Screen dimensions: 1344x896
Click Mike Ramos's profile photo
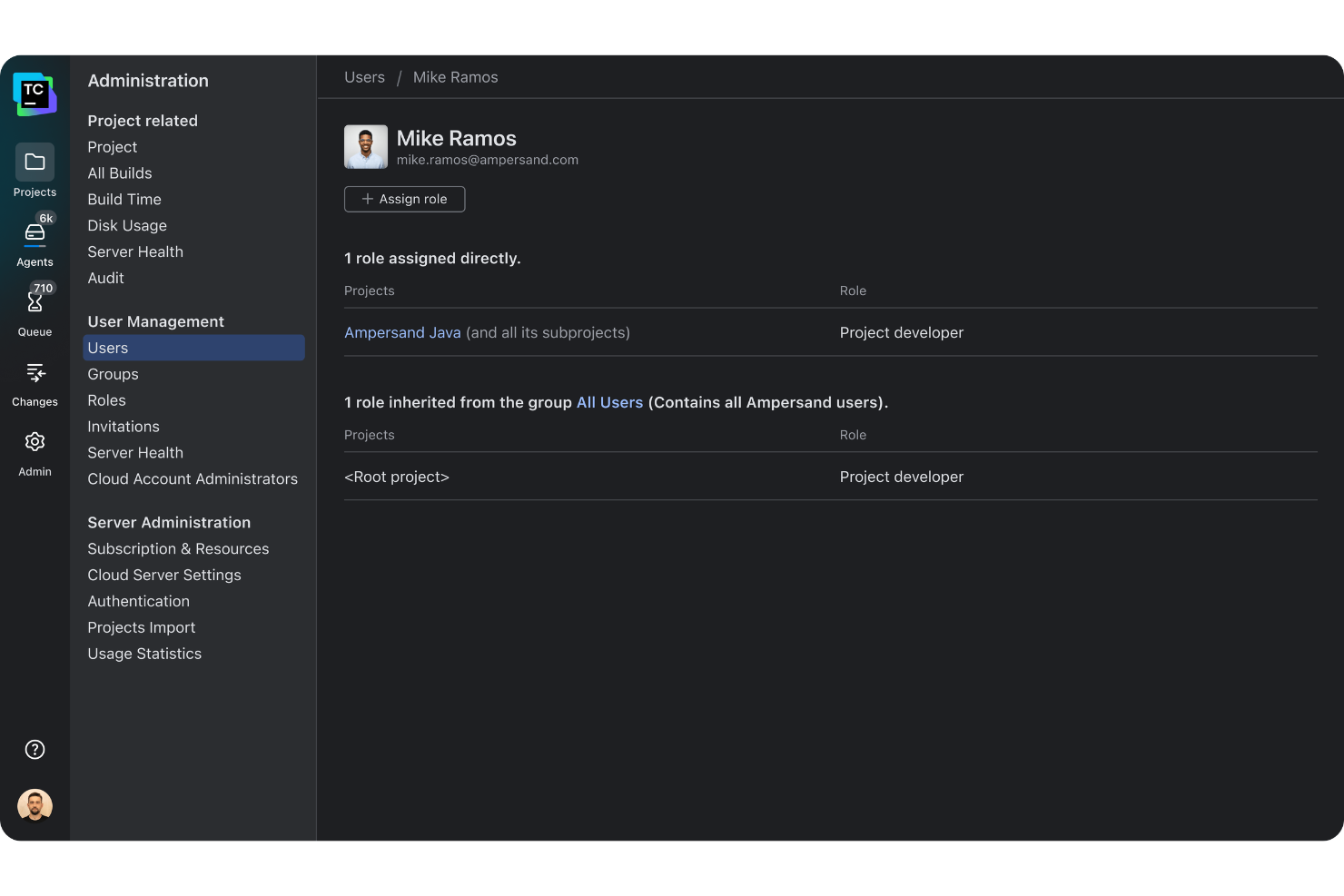click(x=365, y=146)
